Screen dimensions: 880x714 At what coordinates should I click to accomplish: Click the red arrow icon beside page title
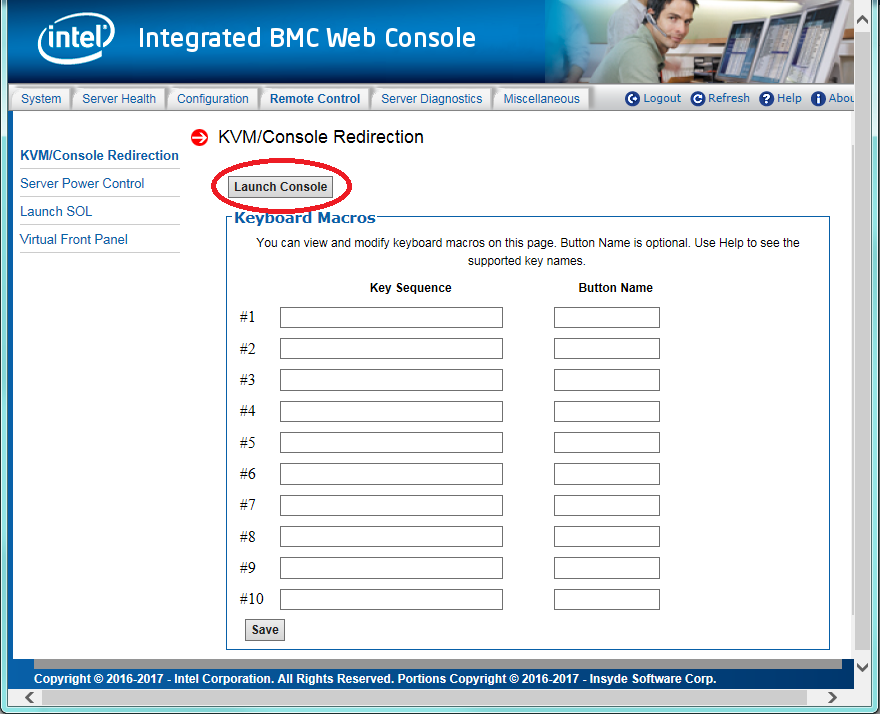[x=199, y=138]
